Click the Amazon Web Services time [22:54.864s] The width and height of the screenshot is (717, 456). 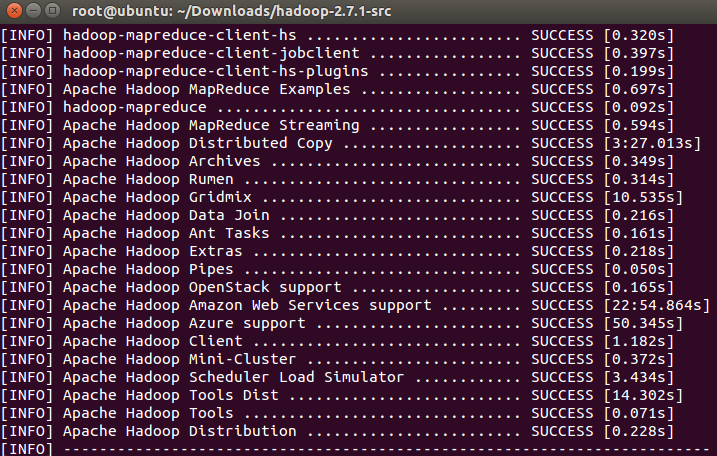(656, 305)
